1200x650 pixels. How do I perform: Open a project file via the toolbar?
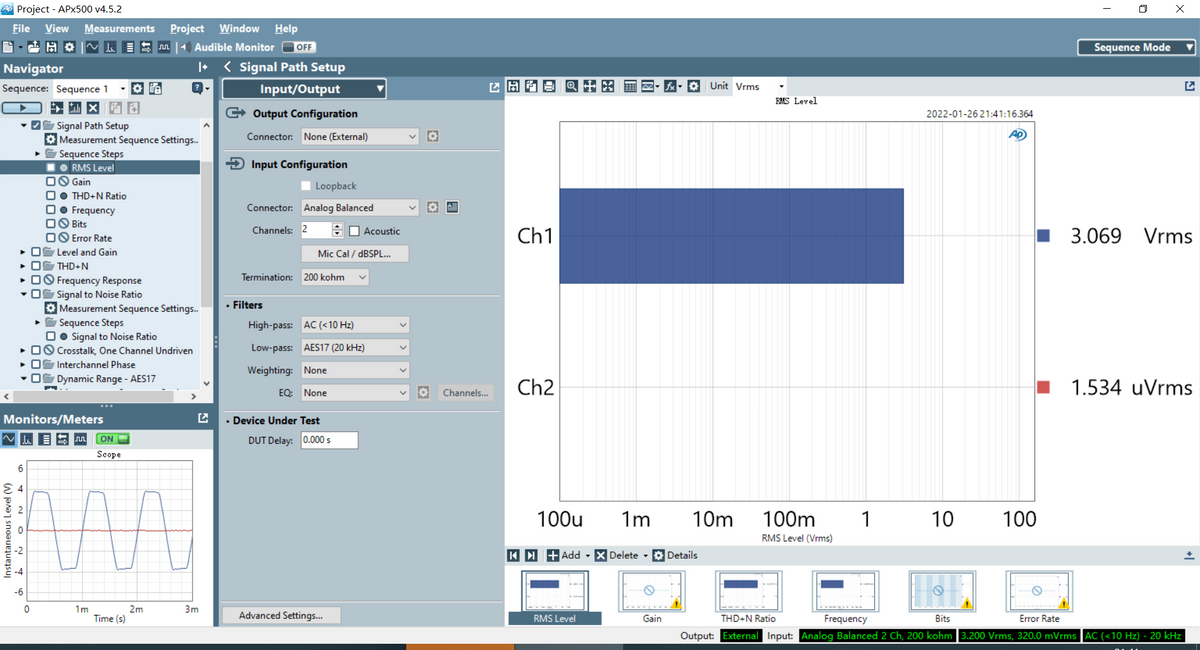tap(34, 47)
